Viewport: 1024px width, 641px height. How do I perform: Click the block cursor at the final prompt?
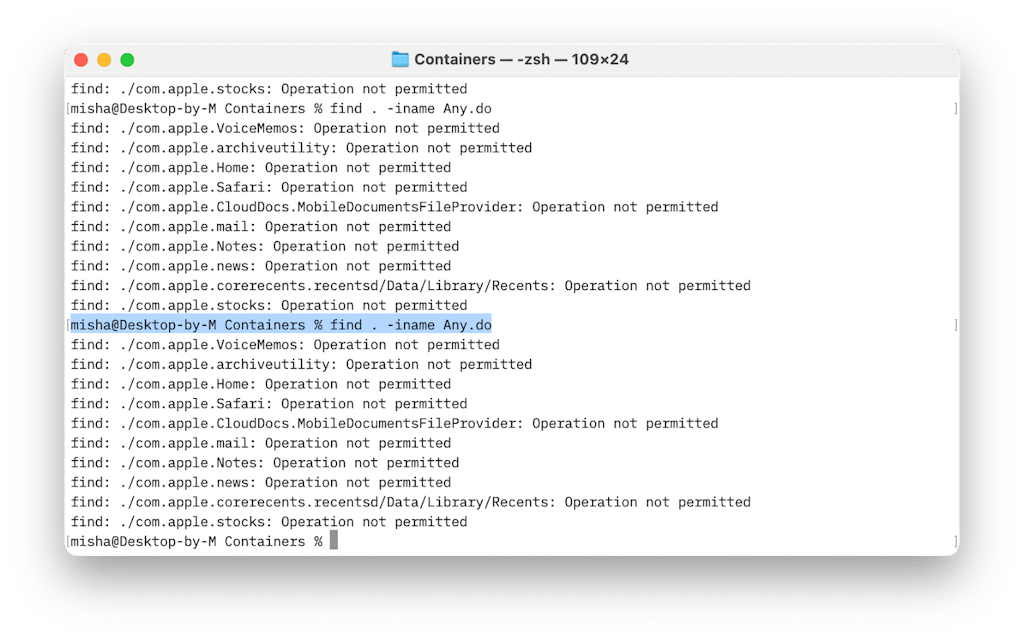(x=334, y=541)
